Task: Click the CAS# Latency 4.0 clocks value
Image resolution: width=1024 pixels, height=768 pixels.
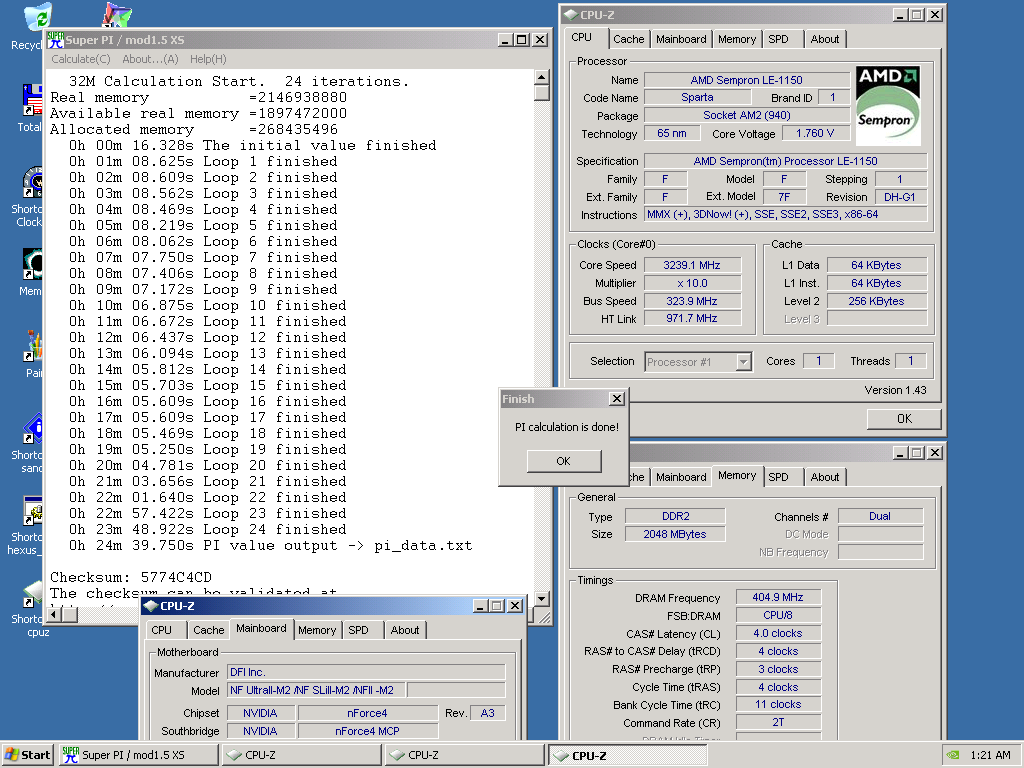Action: [x=778, y=633]
